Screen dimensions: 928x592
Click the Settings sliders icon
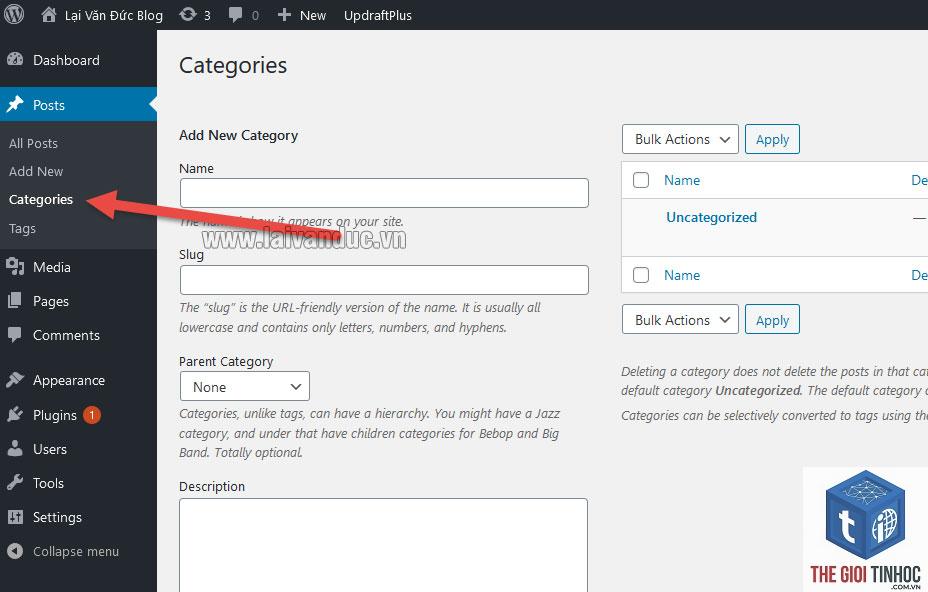coord(15,517)
